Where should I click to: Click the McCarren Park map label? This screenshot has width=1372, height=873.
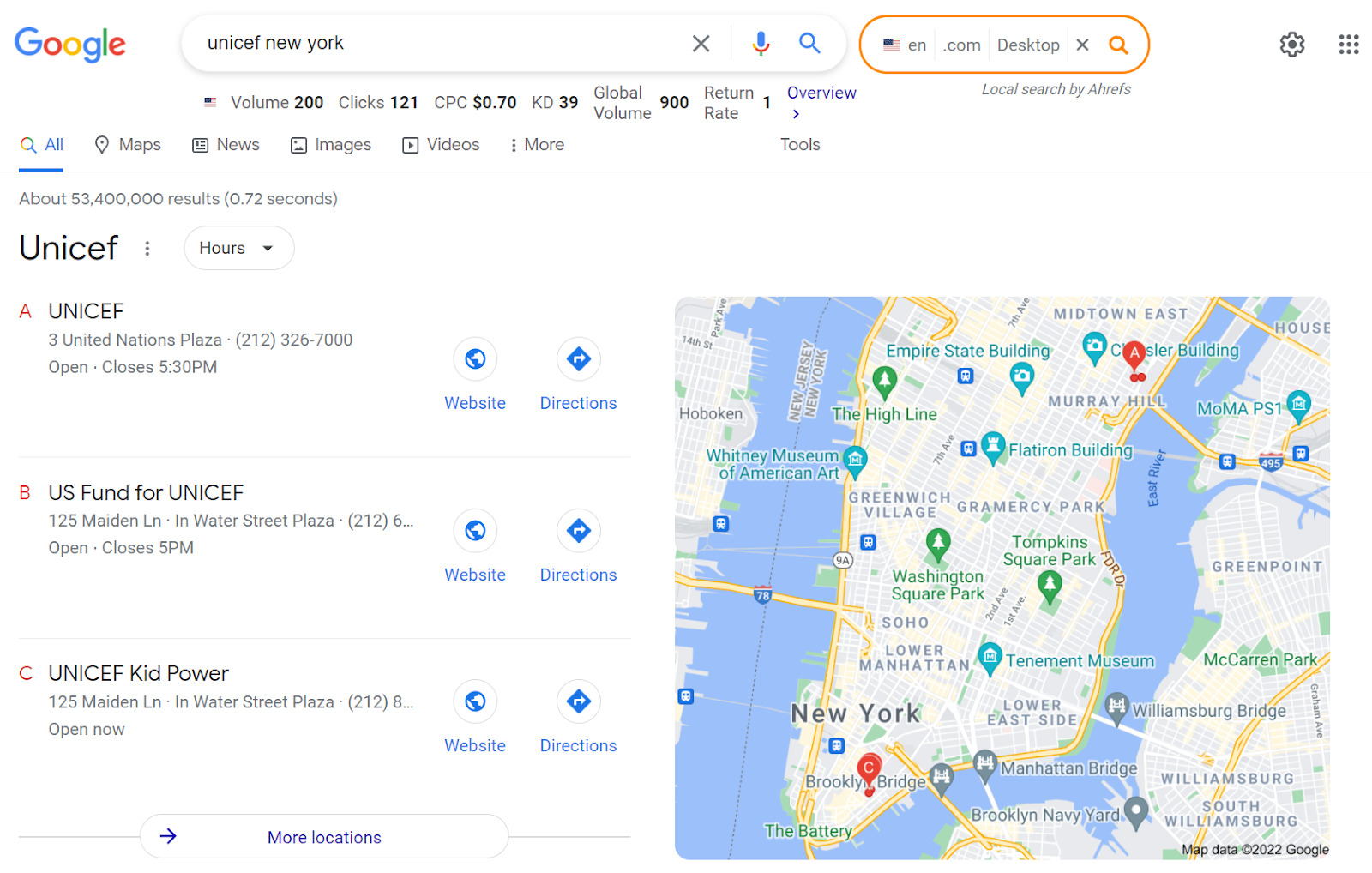[x=1260, y=659]
